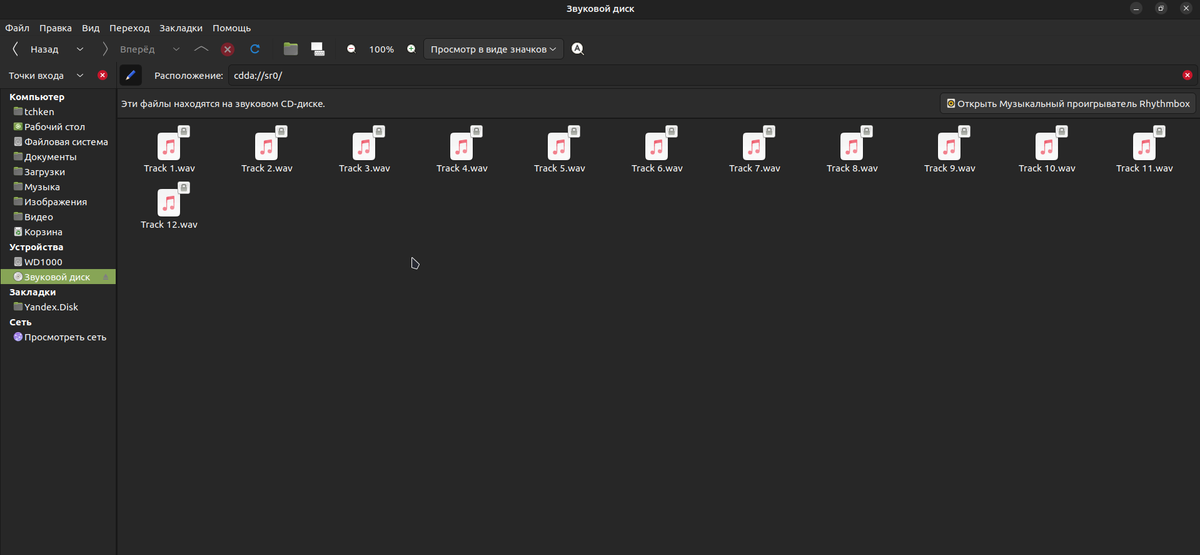Open the Back history dropdown arrow

(80, 49)
